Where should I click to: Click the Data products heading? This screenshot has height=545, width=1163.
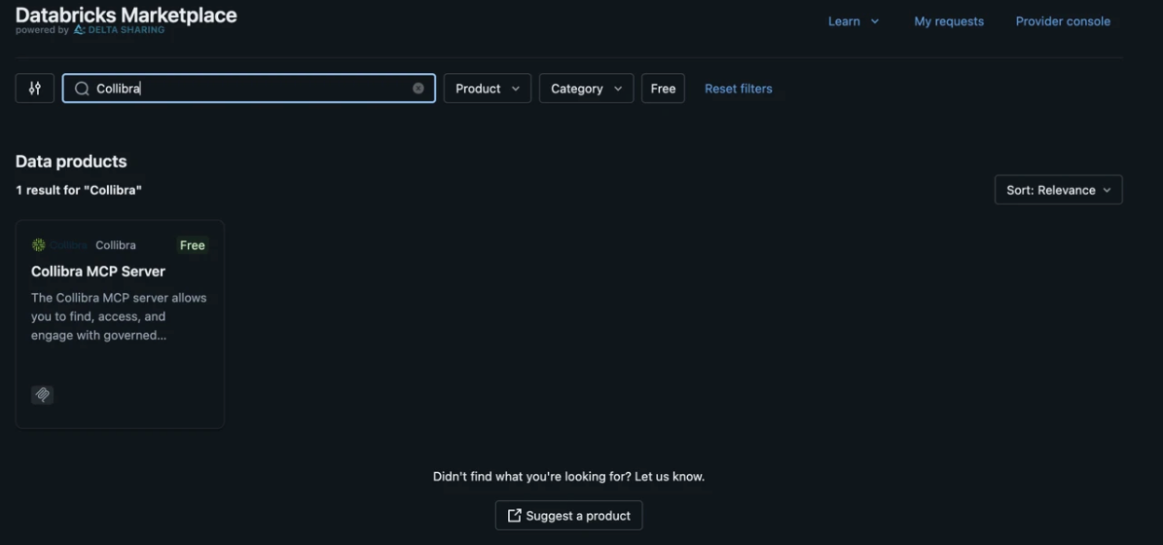coord(71,161)
